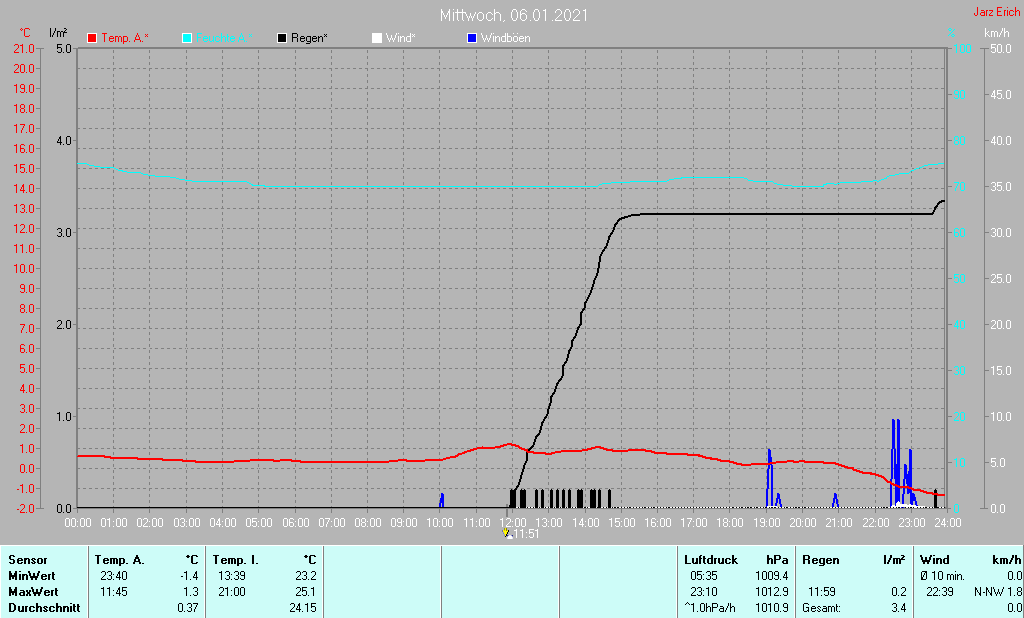Click the 'Gesamt:' rain total label
1024x618 pixels.
(x=822, y=608)
